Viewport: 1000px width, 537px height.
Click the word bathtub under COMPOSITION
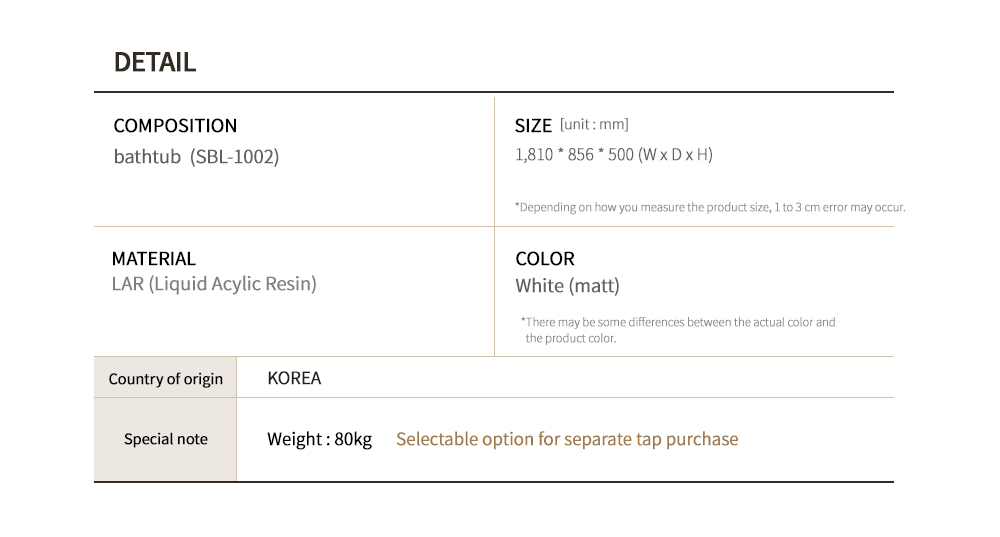(x=147, y=157)
